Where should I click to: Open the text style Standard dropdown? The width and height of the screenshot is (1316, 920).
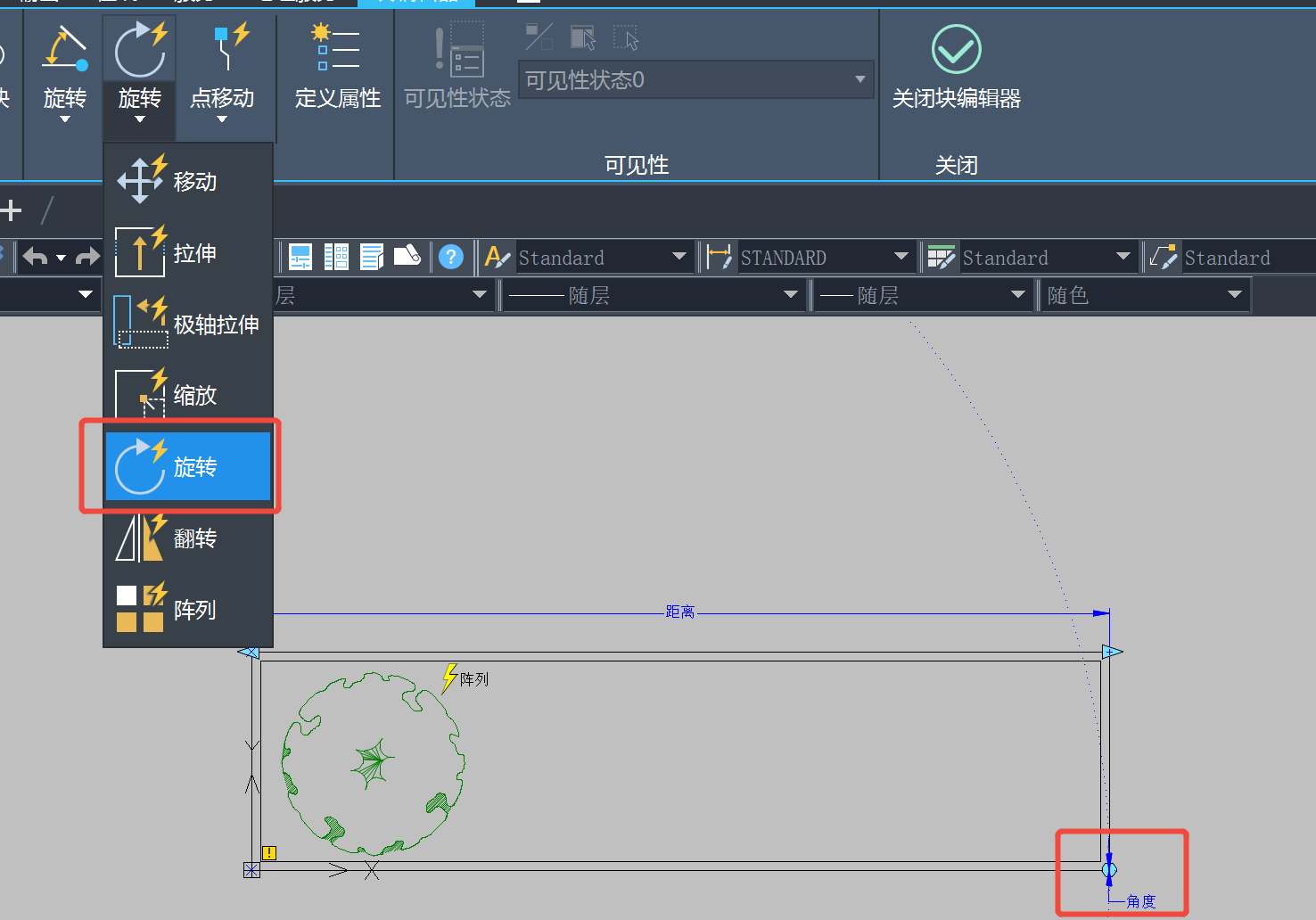click(x=679, y=258)
